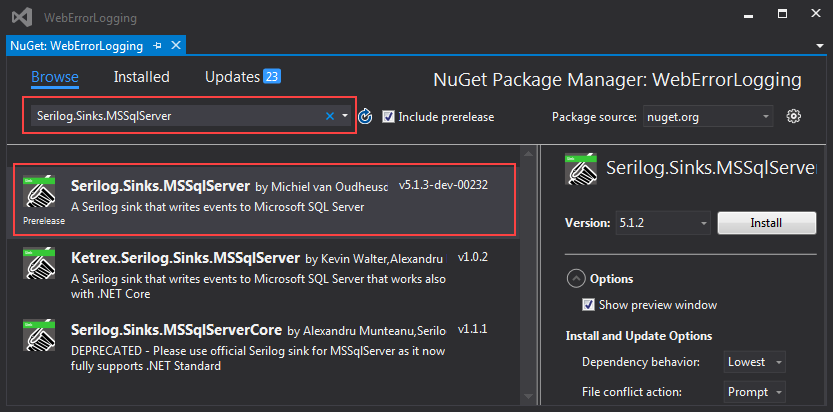Open NuGet settings gear
This screenshot has width=833, height=412.
coord(794,116)
